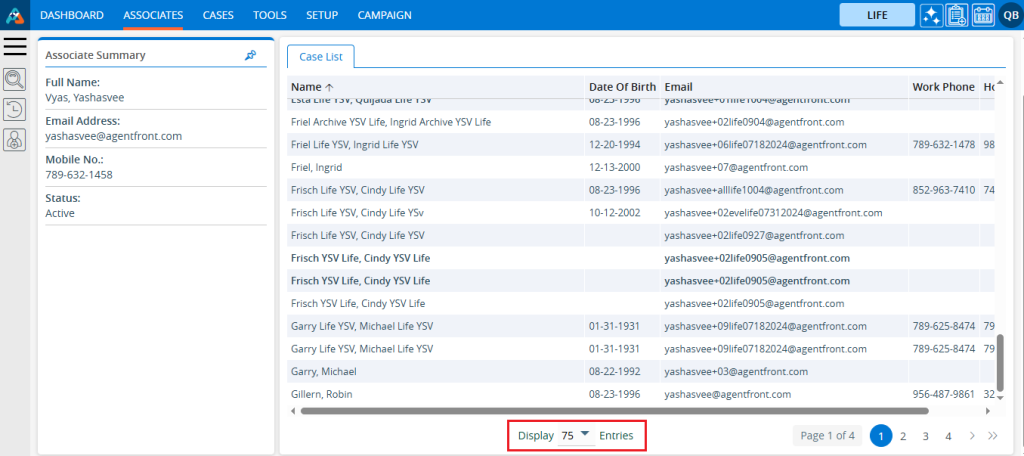Open the history clock icon
The image size is (1024, 456).
15,110
